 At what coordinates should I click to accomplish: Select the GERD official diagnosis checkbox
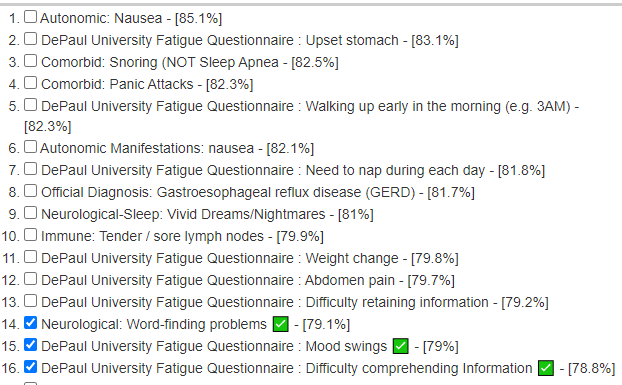point(31,191)
